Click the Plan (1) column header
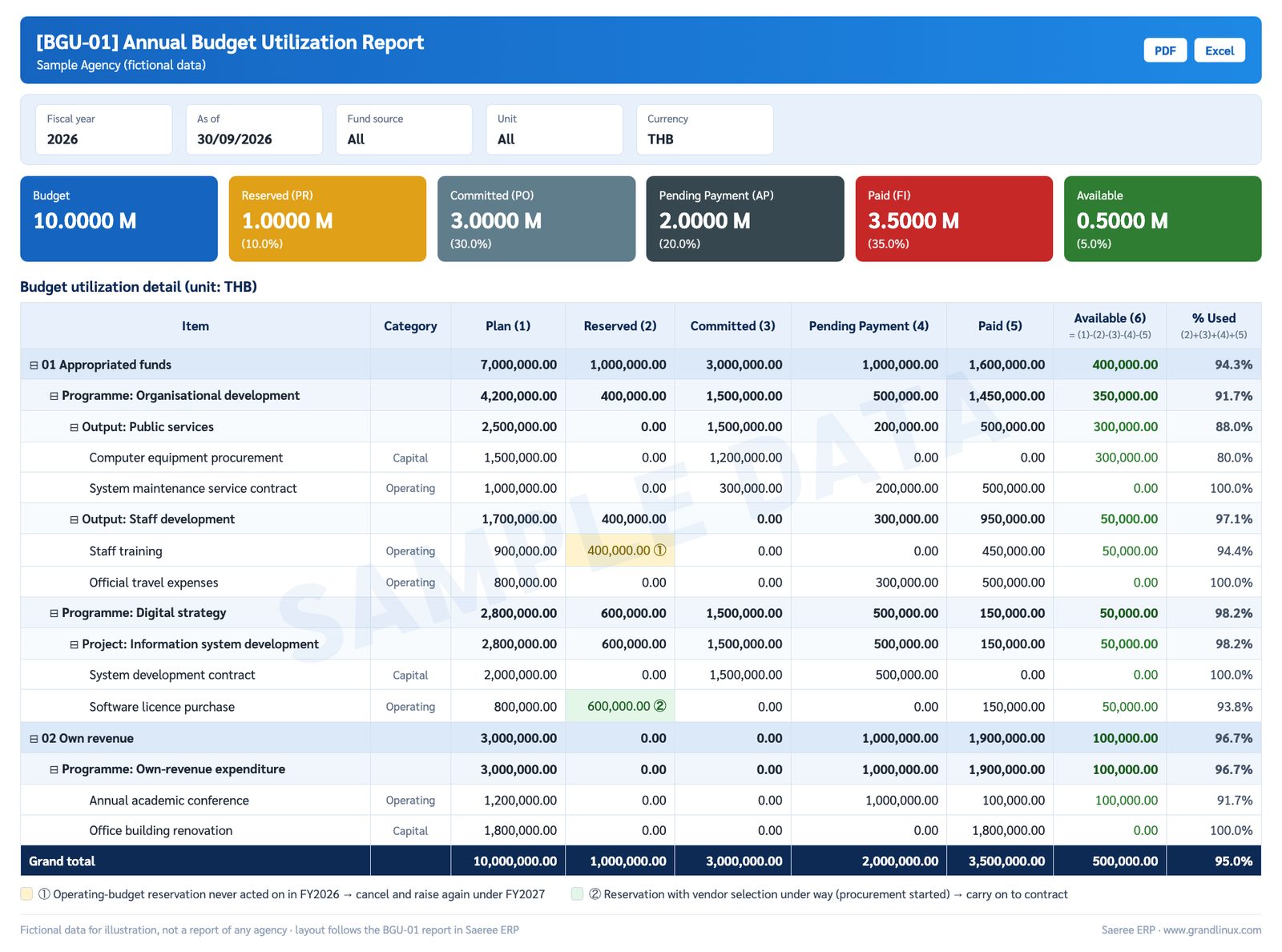The image size is (1282, 952). pos(508,325)
